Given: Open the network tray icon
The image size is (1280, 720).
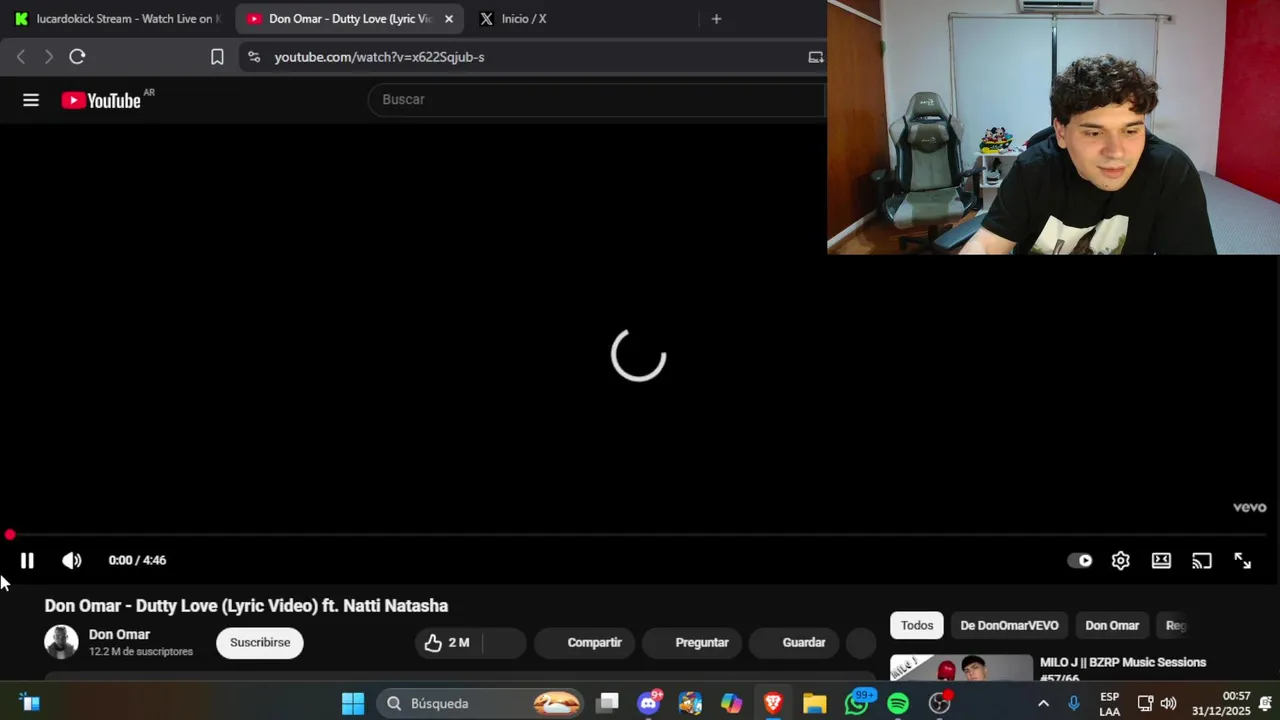Looking at the screenshot, I should pyautogui.click(x=1145, y=704).
